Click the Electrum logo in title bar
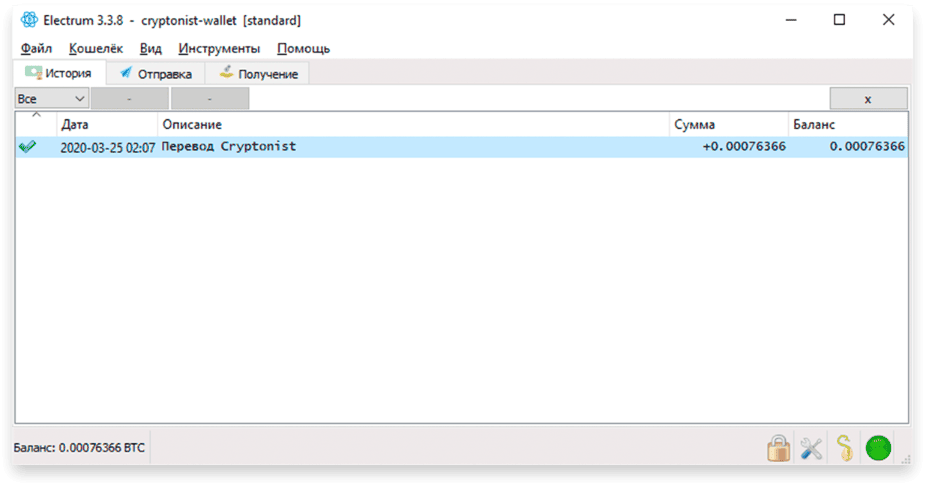This screenshot has width=925, height=485. 29,19
